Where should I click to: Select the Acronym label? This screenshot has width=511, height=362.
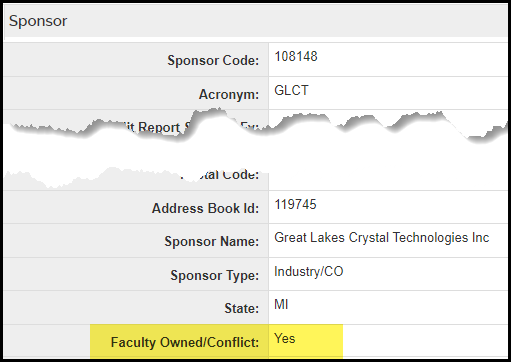tap(229, 94)
